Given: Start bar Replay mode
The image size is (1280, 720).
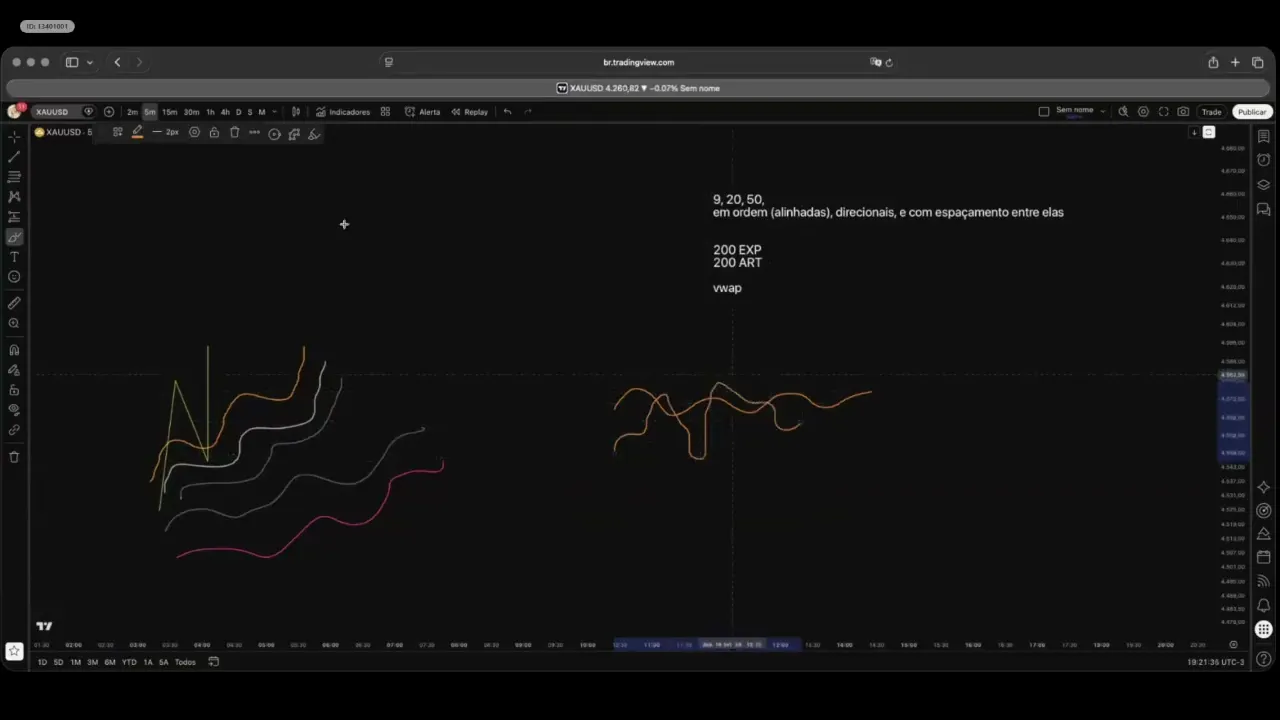Looking at the screenshot, I should coord(470,112).
